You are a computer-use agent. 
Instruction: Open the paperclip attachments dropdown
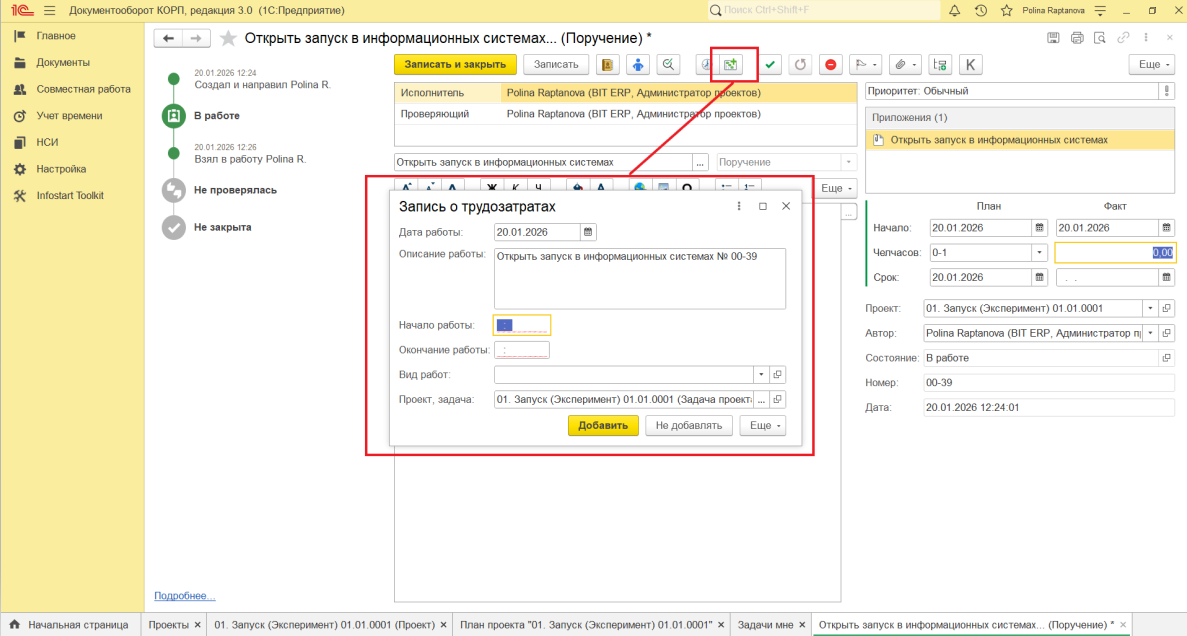pyautogui.click(x=904, y=65)
